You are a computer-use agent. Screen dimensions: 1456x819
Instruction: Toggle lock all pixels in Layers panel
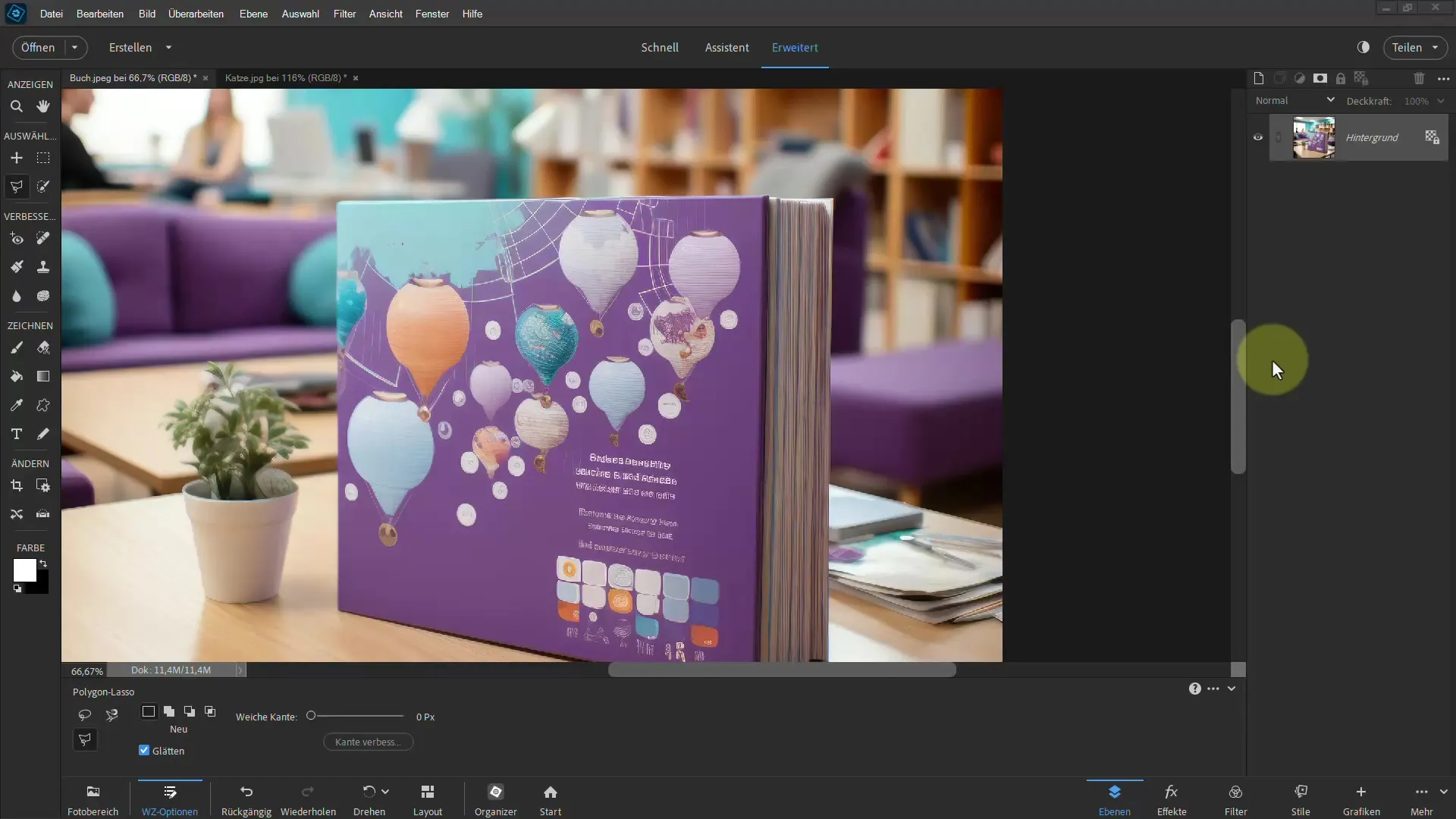[x=1341, y=78]
